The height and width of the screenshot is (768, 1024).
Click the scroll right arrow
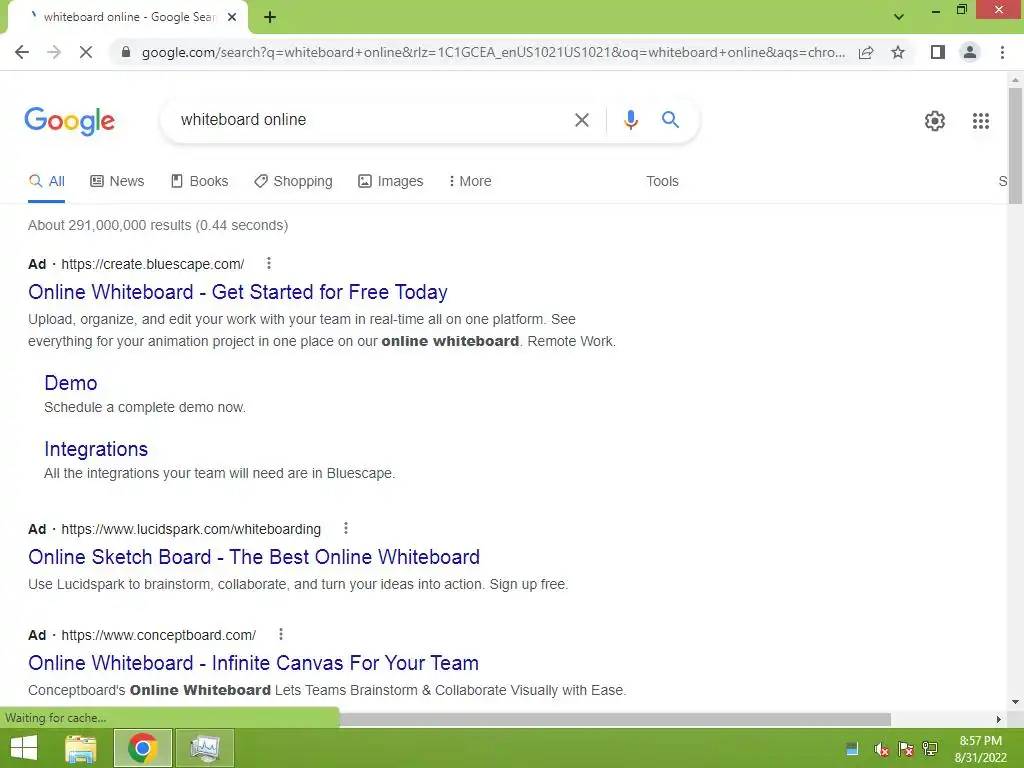[999, 719]
